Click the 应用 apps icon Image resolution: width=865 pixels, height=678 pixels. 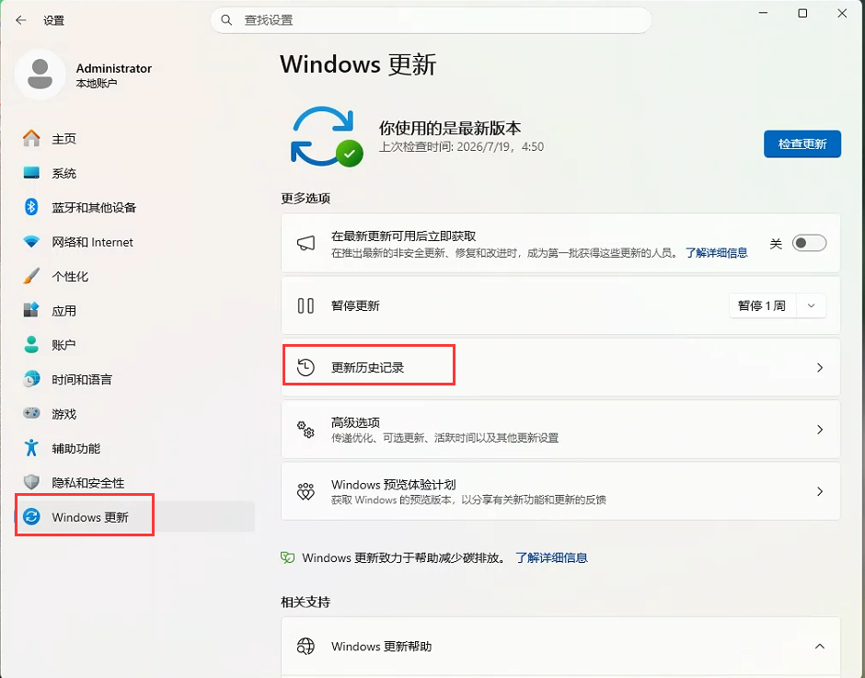tap(31, 310)
